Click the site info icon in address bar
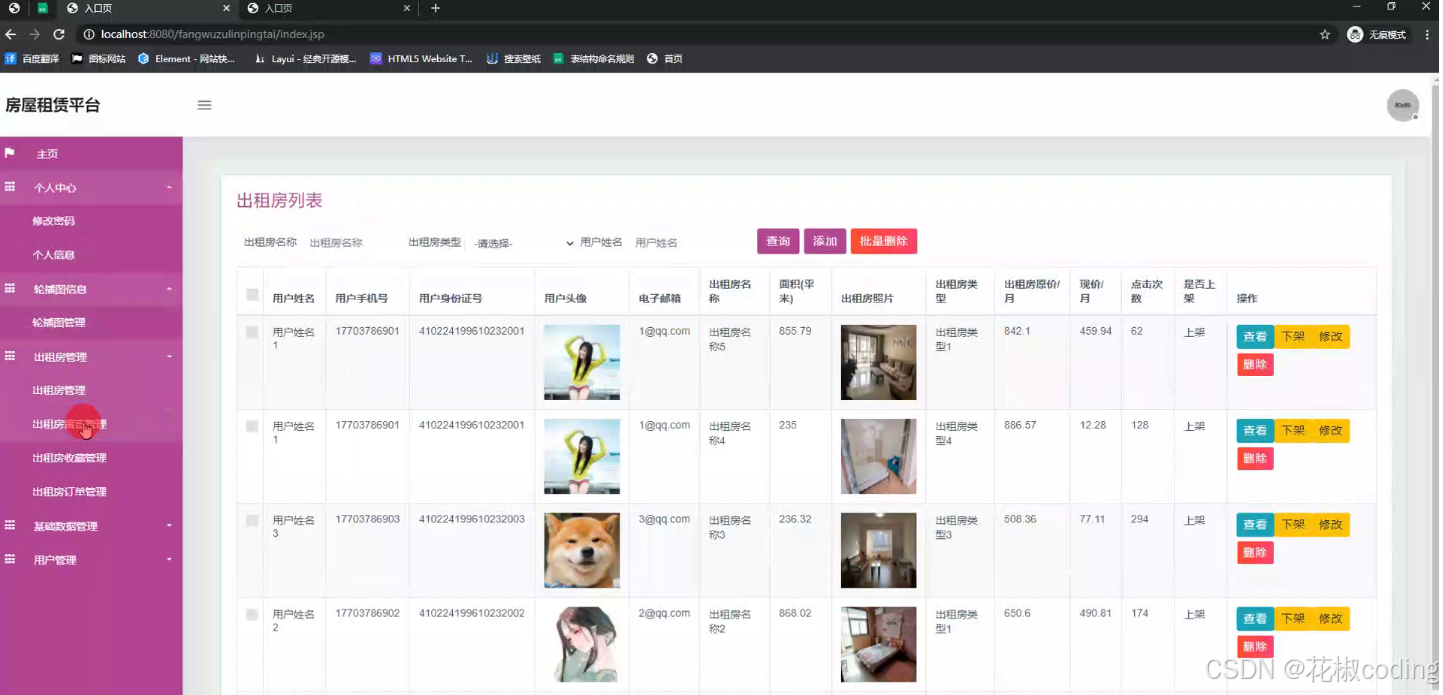This screenshot has height=695, width=1443. point(88,34)
